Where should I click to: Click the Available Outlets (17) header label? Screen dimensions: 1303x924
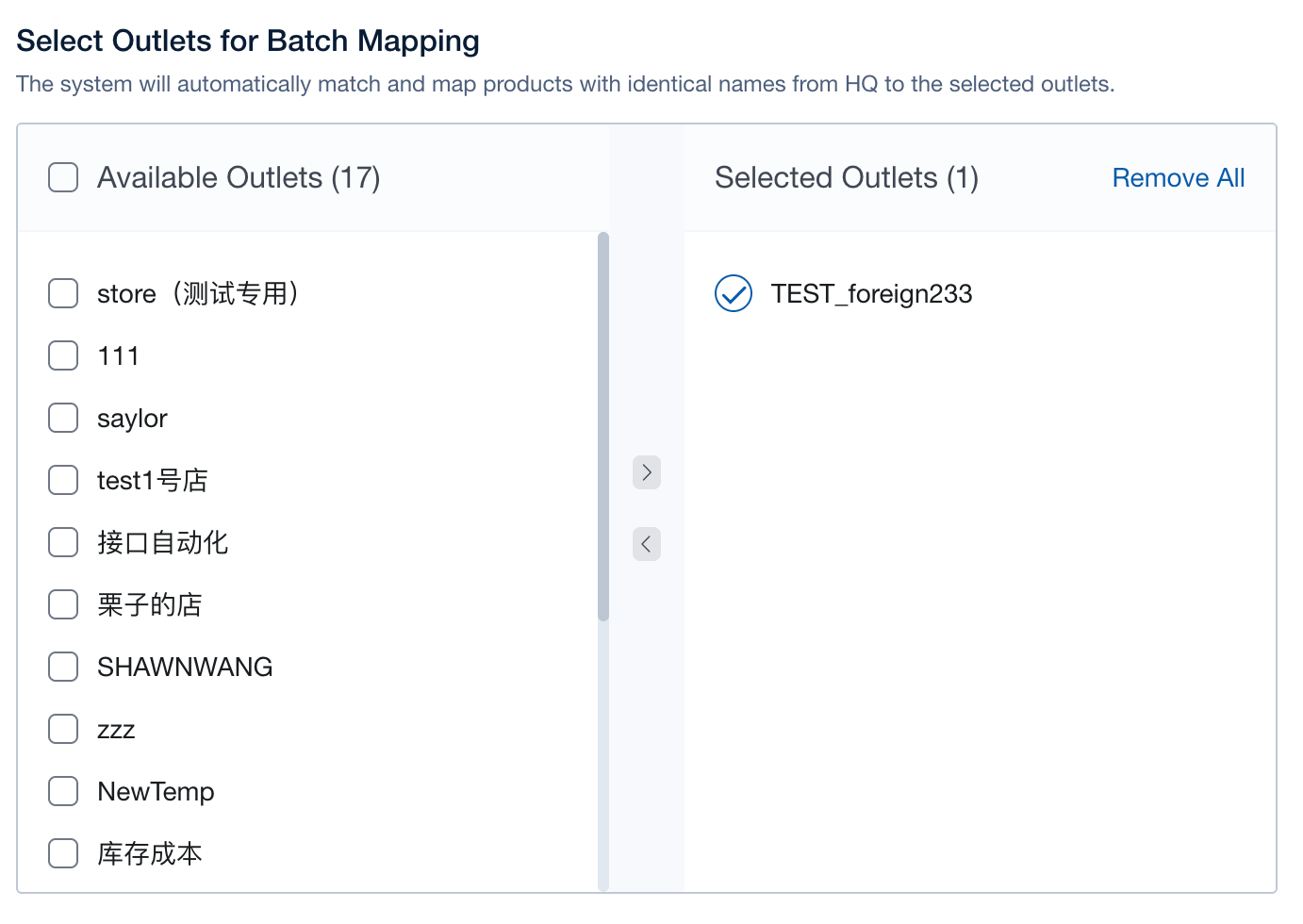pyautogui.click(x=239, y=177)
